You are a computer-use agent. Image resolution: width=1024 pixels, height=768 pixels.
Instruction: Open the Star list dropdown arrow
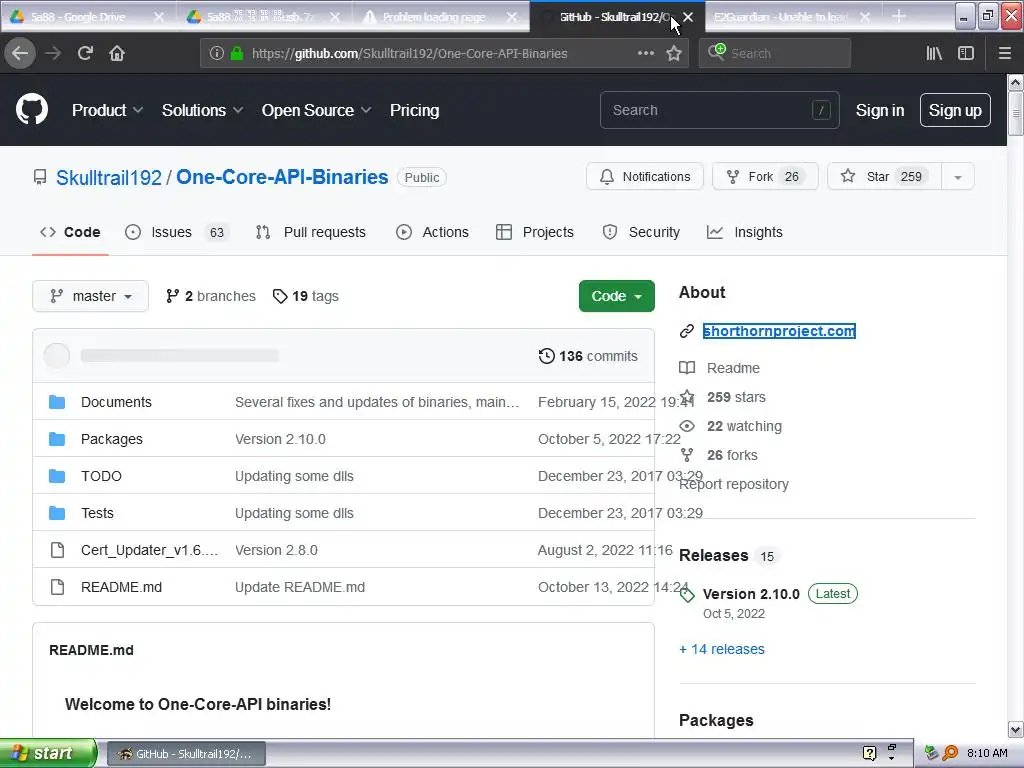(x=958, y=177)
